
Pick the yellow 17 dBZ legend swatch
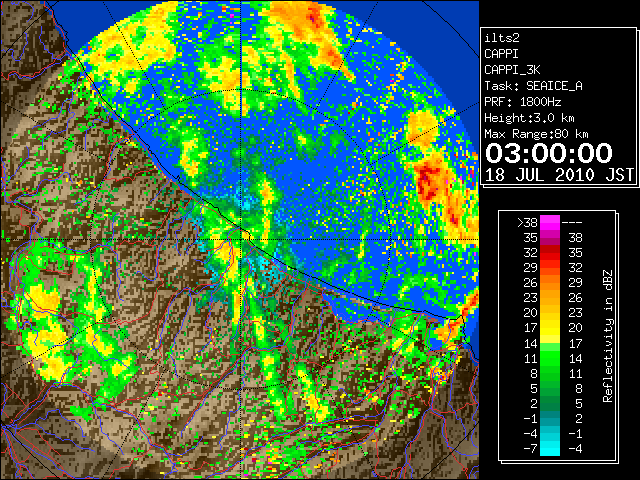pyautogui.click(x=550, y=328)
